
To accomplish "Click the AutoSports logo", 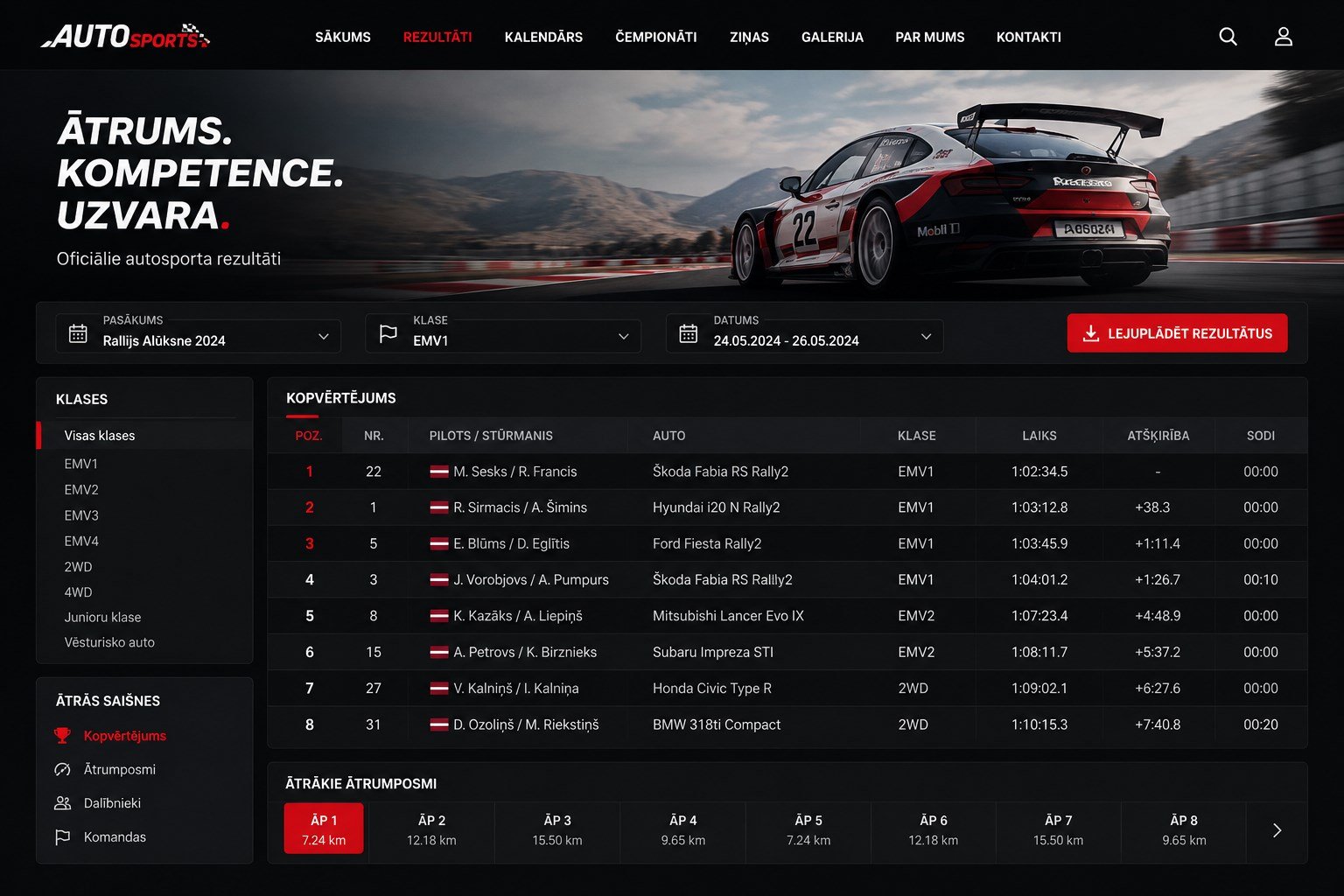I will click(x=125, y=37).
